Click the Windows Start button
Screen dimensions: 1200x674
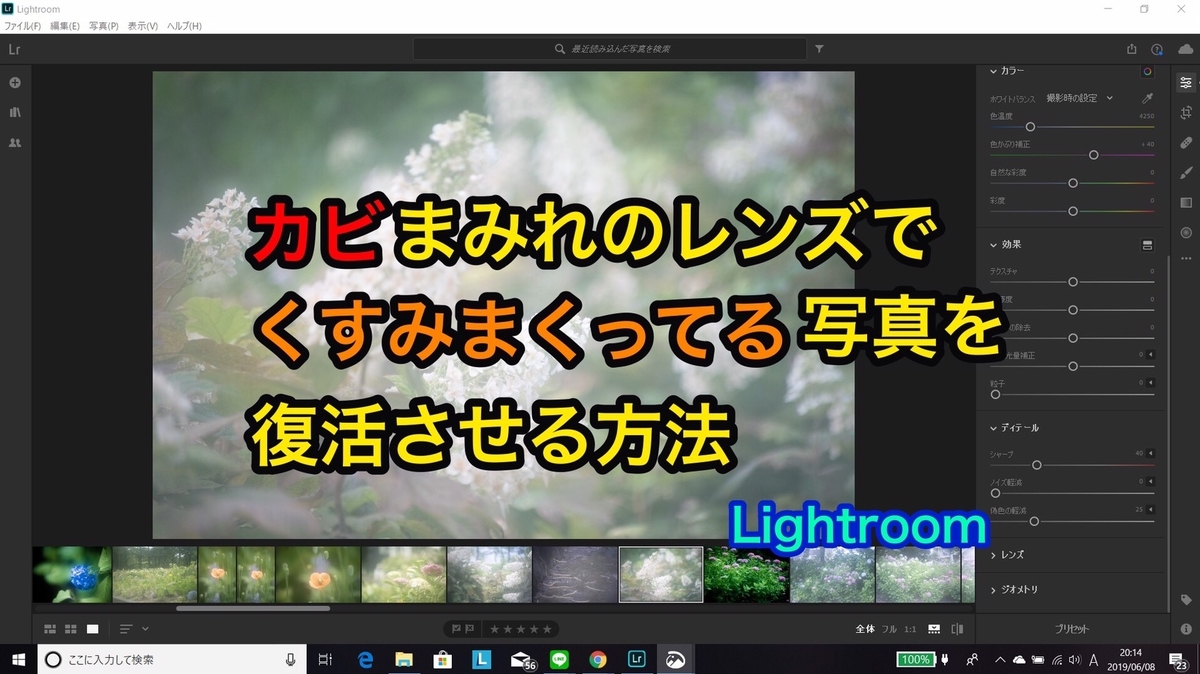pyautogui.click(x=18, y=659)
